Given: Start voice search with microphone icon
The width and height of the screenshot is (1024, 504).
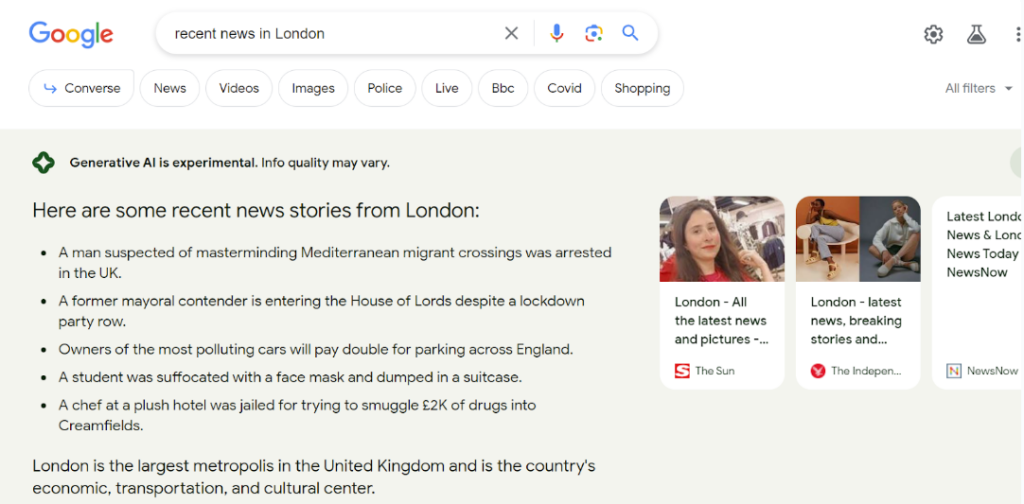Looking at the screenshot, I should point(556,33).
